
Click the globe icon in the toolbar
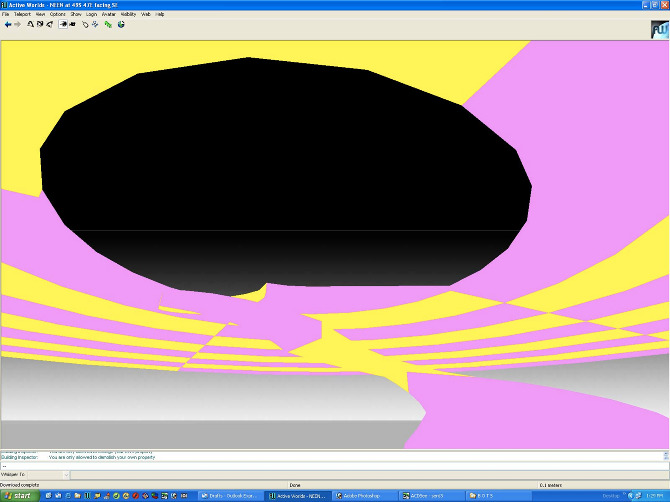[120, 24]
